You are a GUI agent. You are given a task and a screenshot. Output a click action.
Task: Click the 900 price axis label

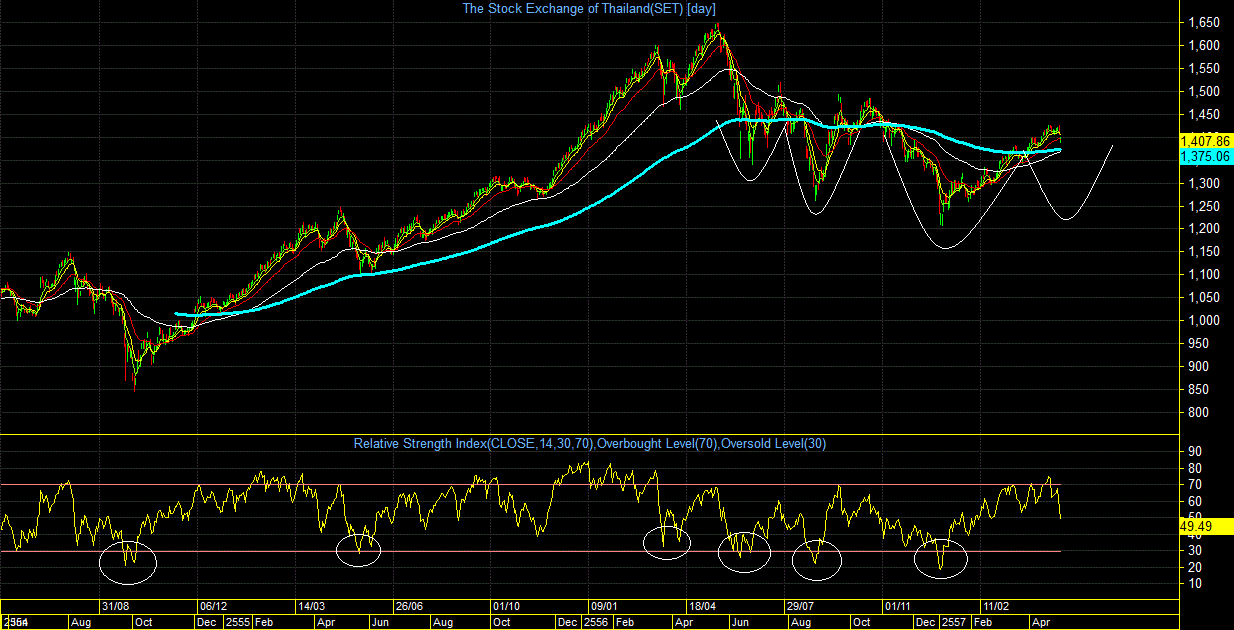tap(1197, 367)
